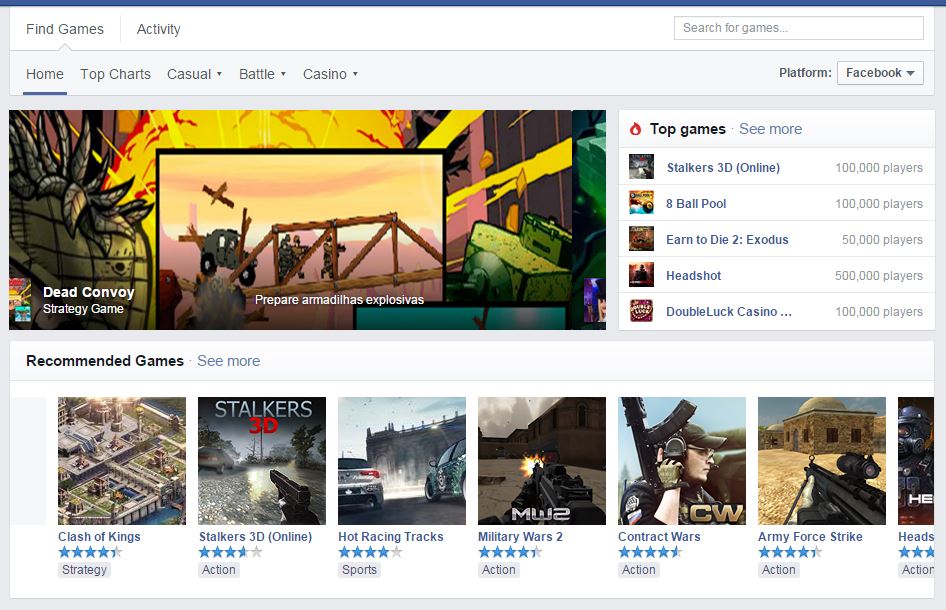Select the Hot Racing Tracks thumbnail
Screen dimensions: 946x610
point(402,461)
